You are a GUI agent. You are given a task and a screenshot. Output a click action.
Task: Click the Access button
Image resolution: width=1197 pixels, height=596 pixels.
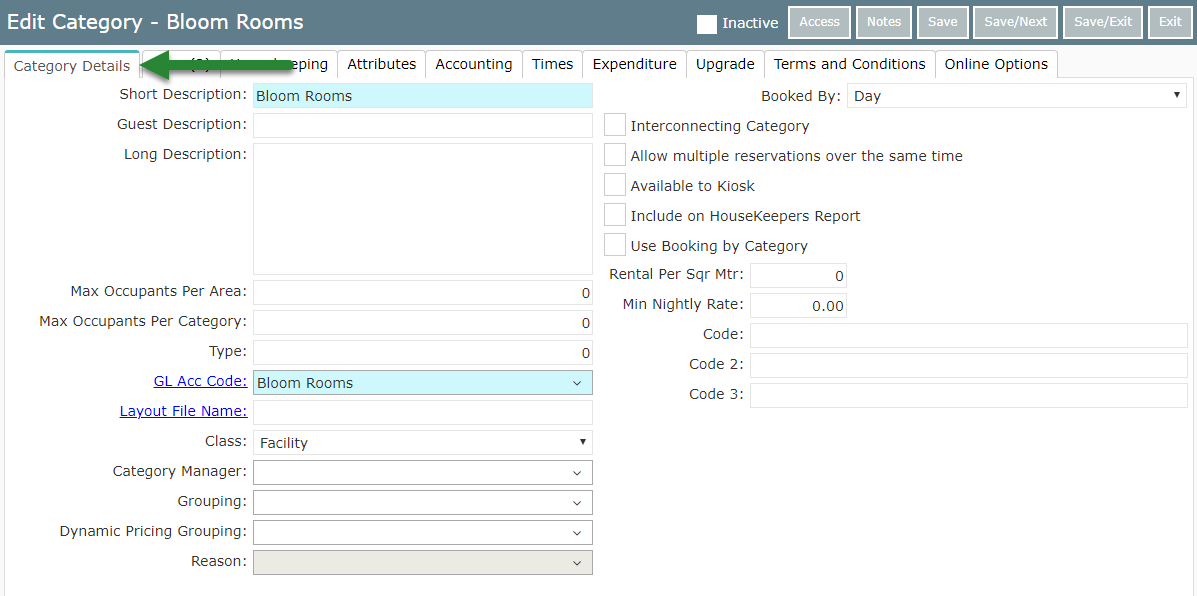820,22
